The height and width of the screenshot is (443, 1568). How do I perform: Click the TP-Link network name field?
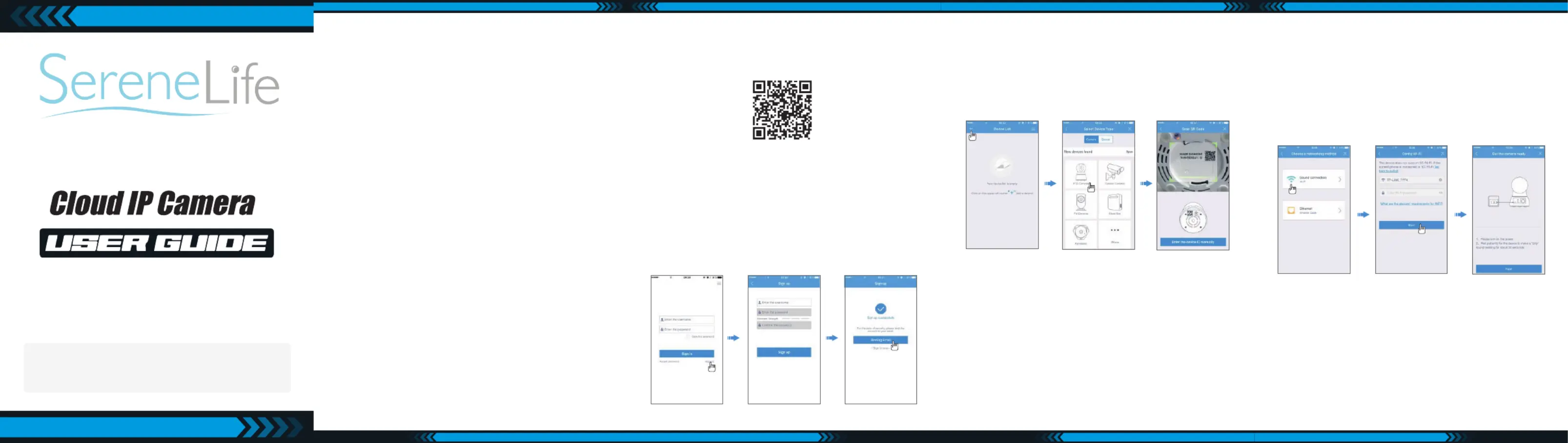[x=1411, y=180]
